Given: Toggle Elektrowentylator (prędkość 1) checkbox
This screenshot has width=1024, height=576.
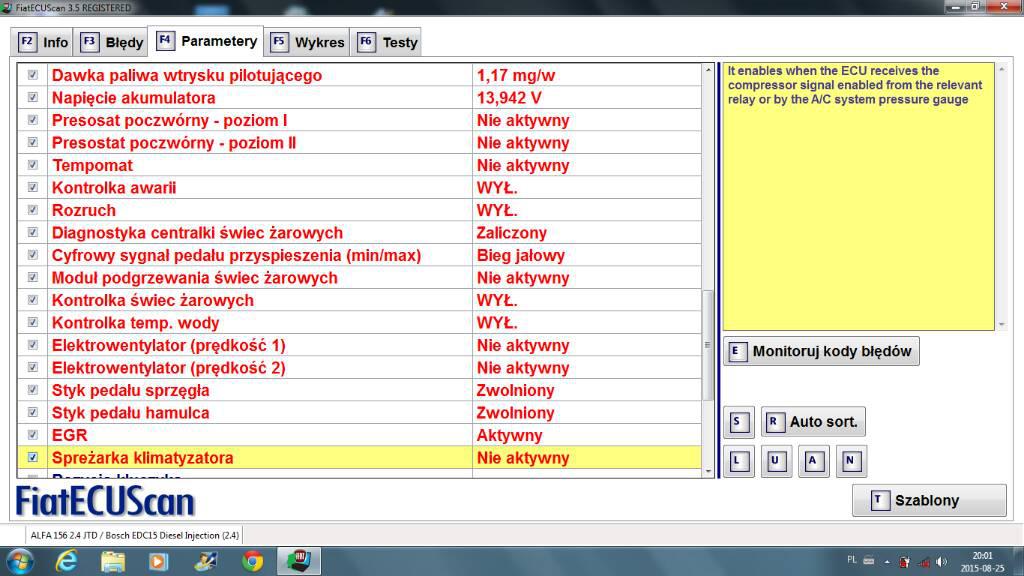Looking at the screenshot, I should click(x=33, y=345).
